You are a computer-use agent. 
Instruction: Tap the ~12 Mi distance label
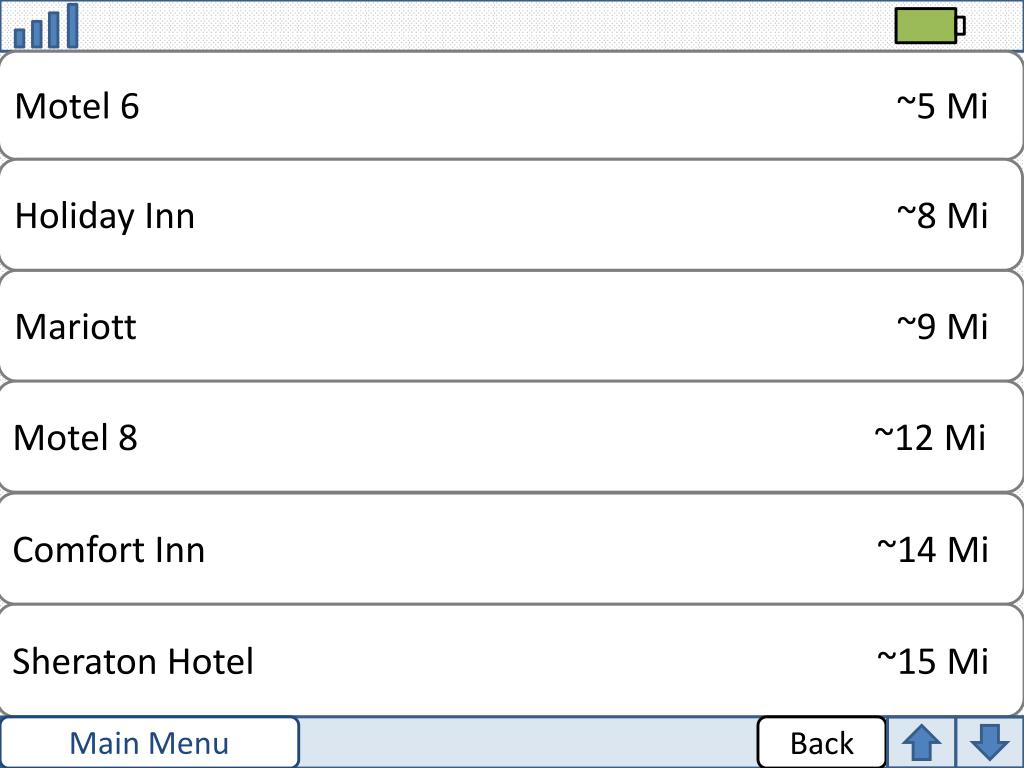[x=930, y=438]
